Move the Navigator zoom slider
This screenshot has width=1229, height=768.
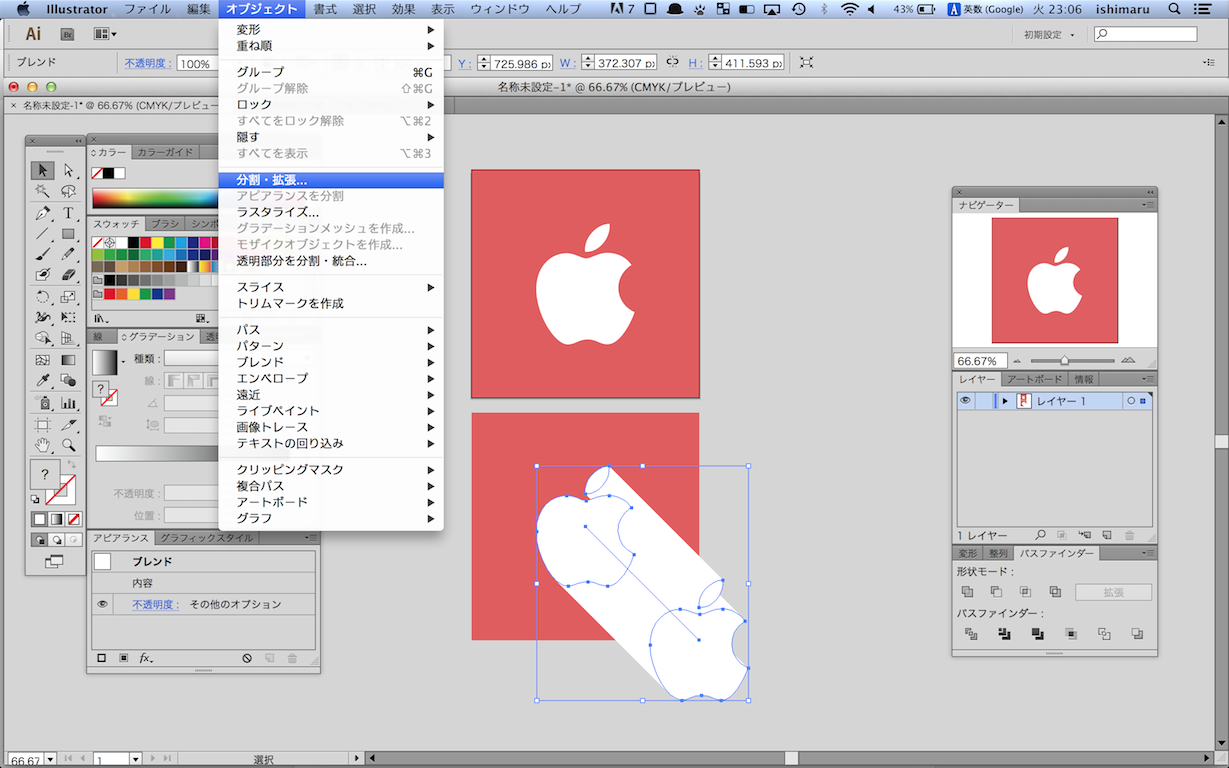click(x=1064, y=360)
